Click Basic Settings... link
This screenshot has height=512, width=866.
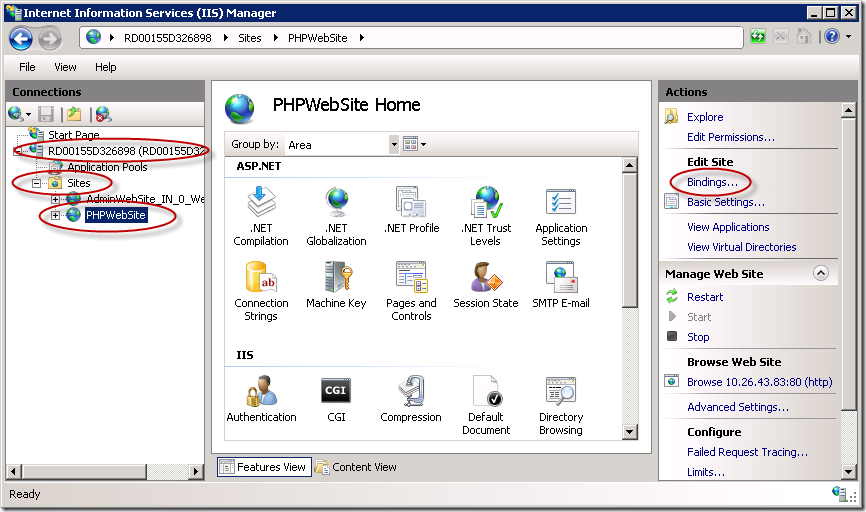tap(726, 202)
